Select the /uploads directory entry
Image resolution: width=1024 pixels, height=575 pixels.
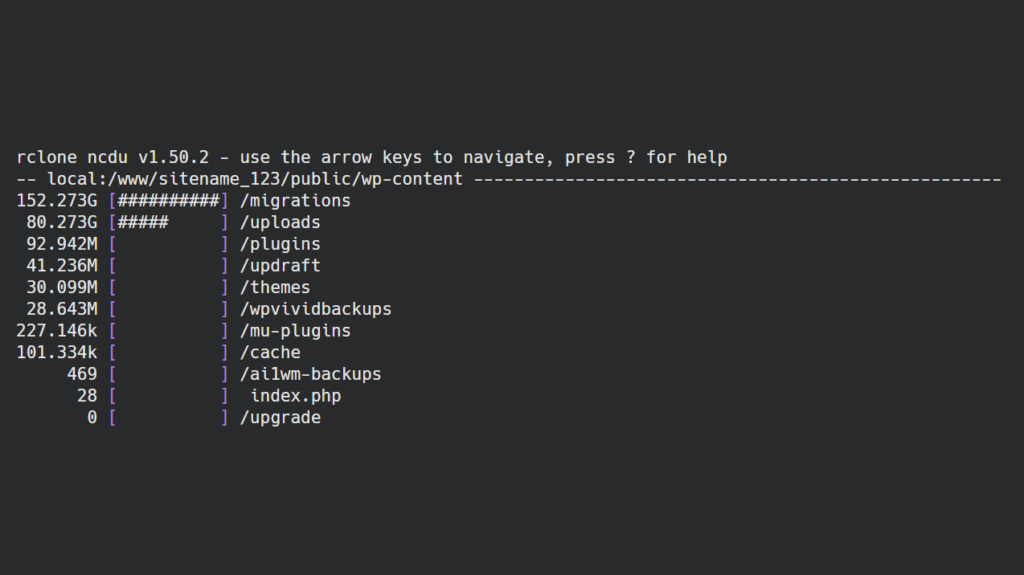point(280,222)
